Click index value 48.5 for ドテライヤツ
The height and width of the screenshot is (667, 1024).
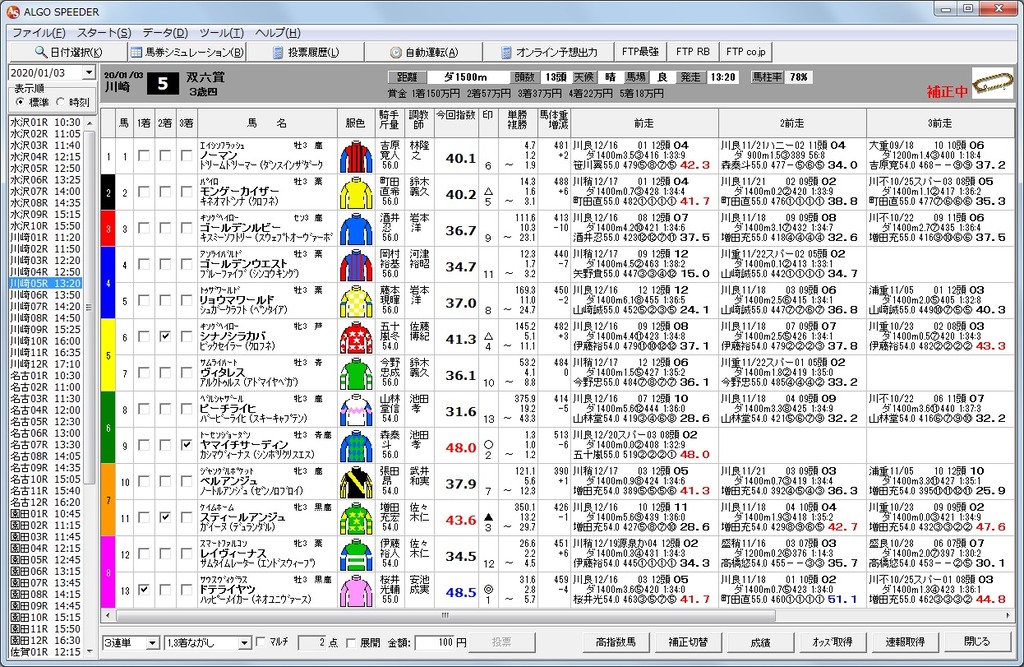coord(461,592)
